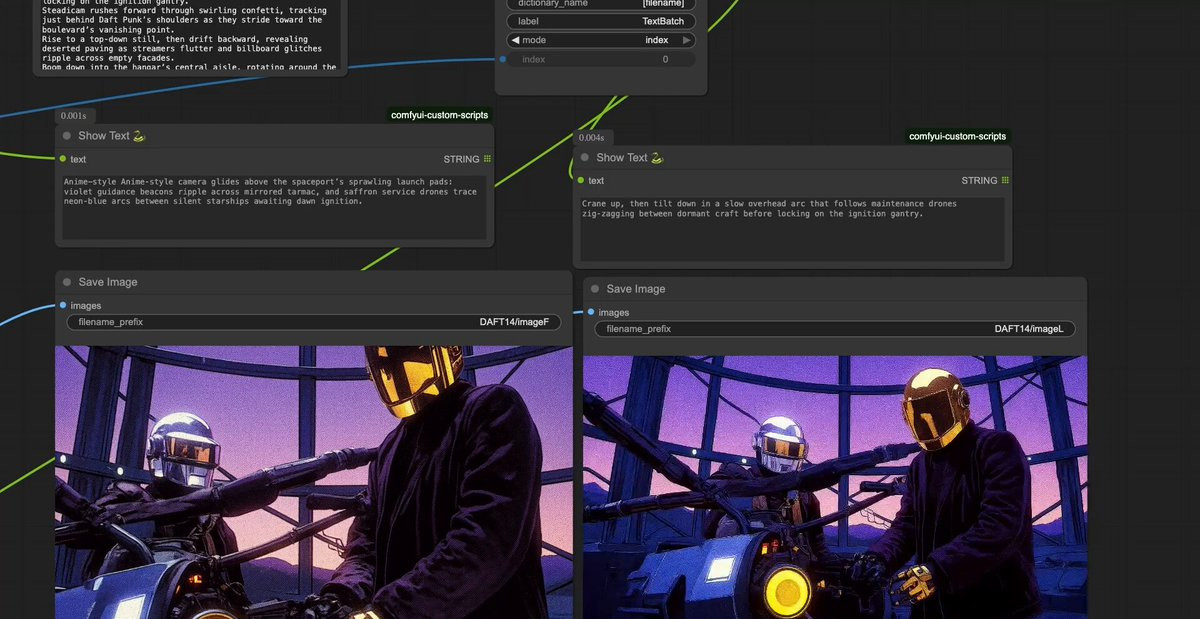
Task: Collapse the left Show Text node via its gray dot
Action: click(67, 136)
